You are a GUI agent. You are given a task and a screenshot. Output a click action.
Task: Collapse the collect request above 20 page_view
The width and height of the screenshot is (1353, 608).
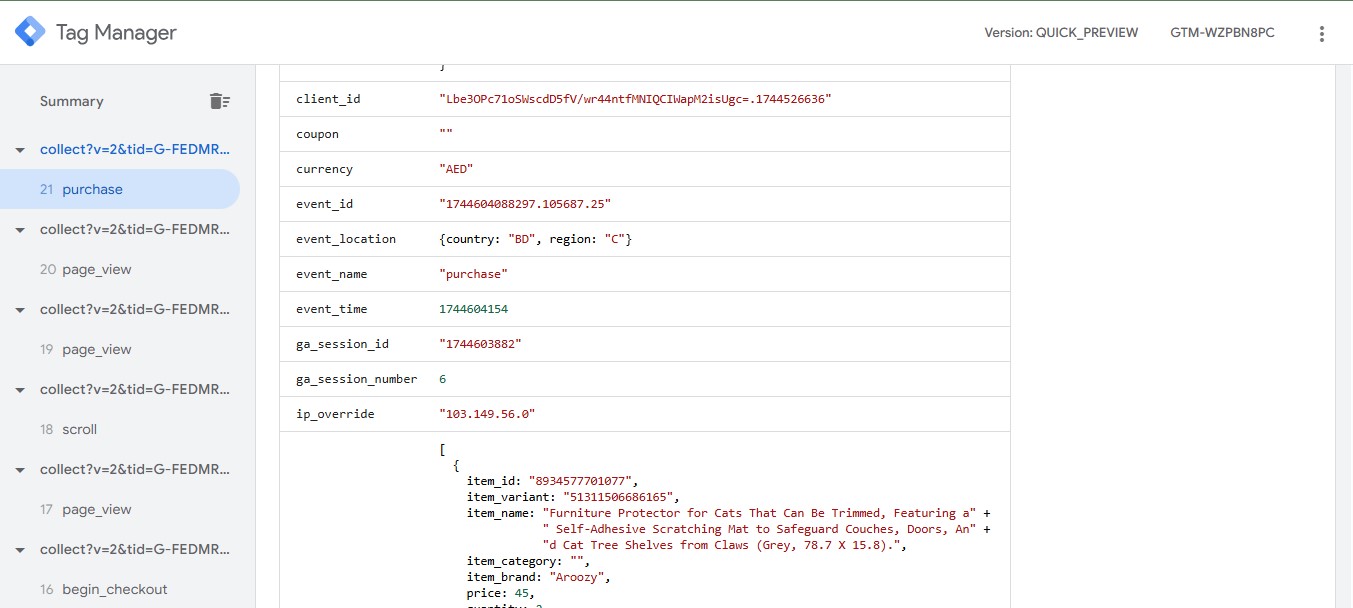19,230
